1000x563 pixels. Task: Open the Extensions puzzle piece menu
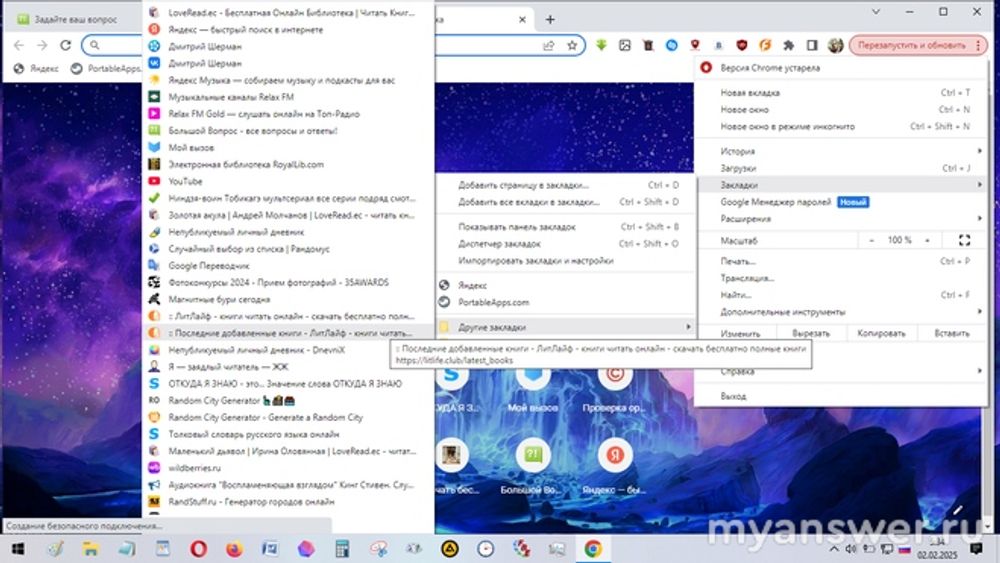[789, 45]
